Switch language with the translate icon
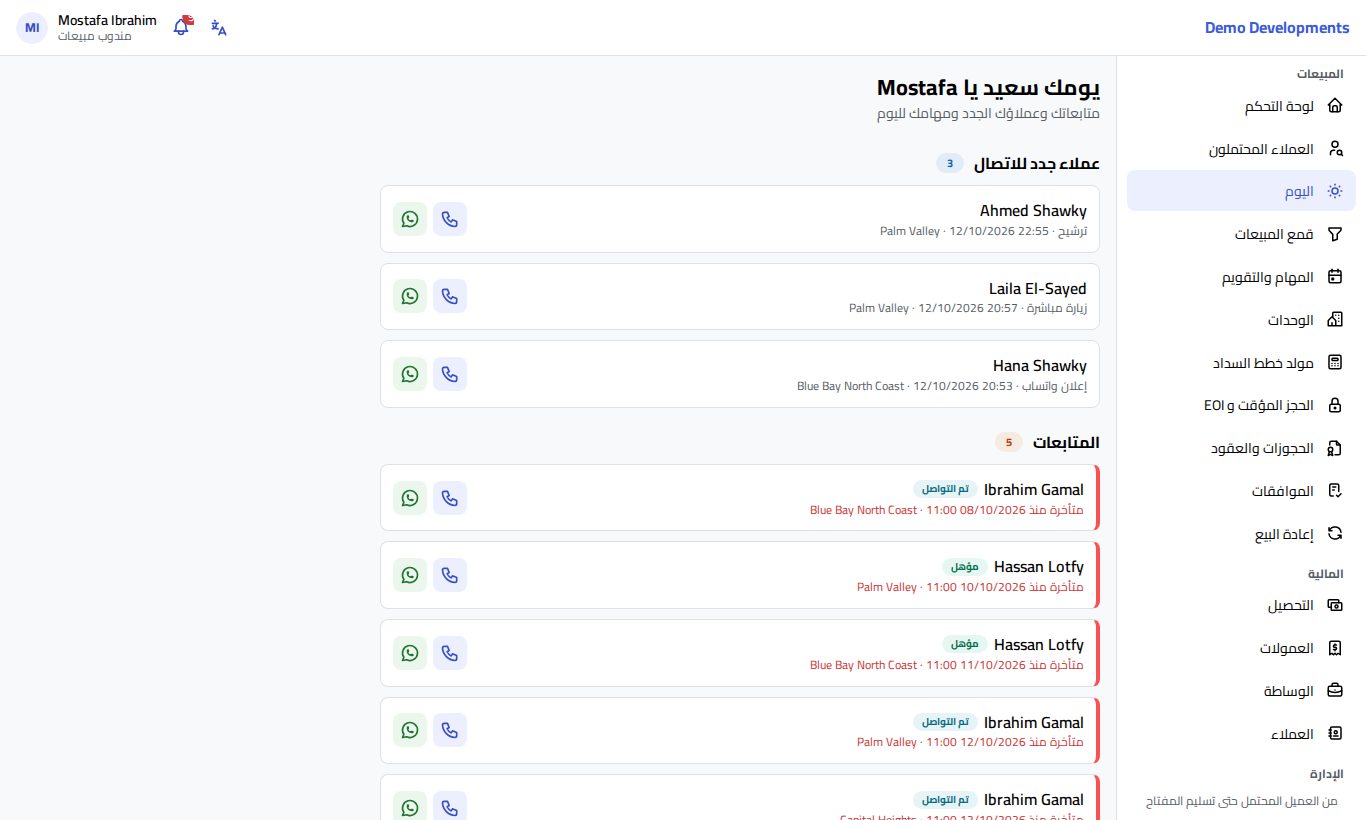 (219, 28)
